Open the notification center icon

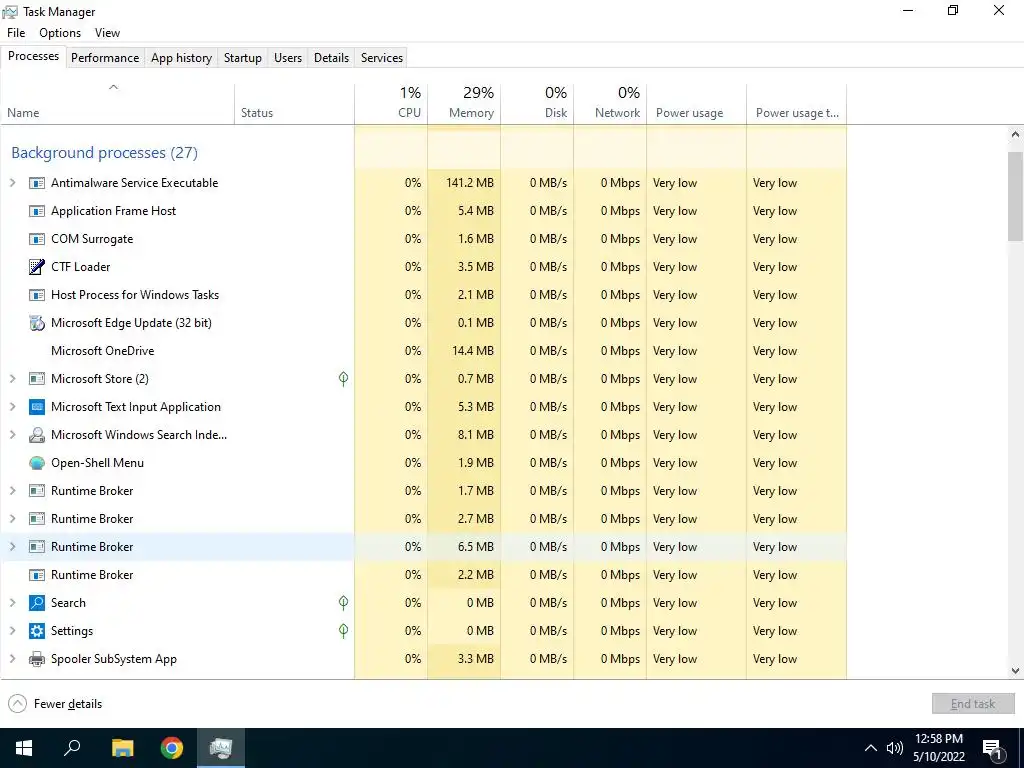point(993,748)
